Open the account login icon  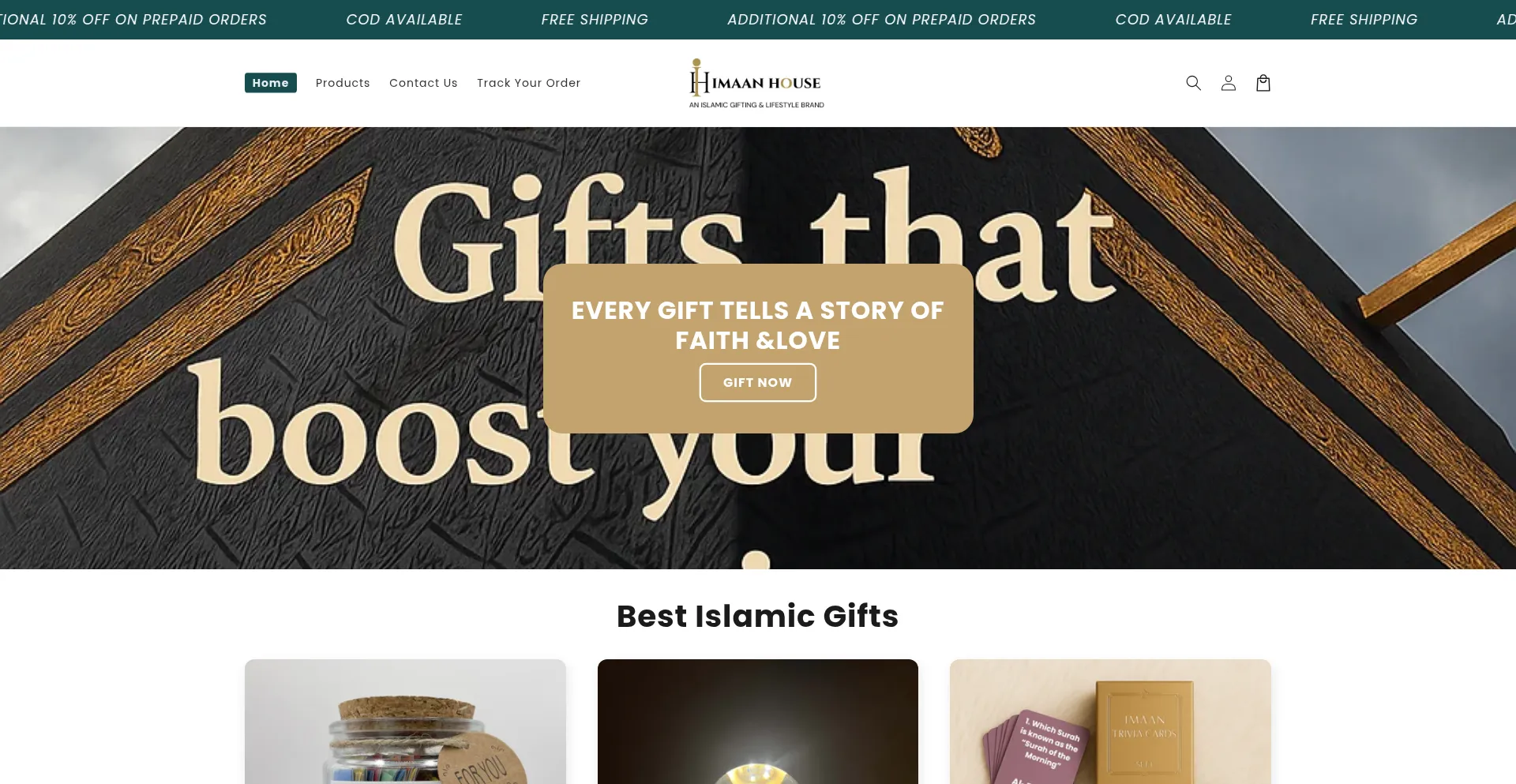click(1228, 83)
